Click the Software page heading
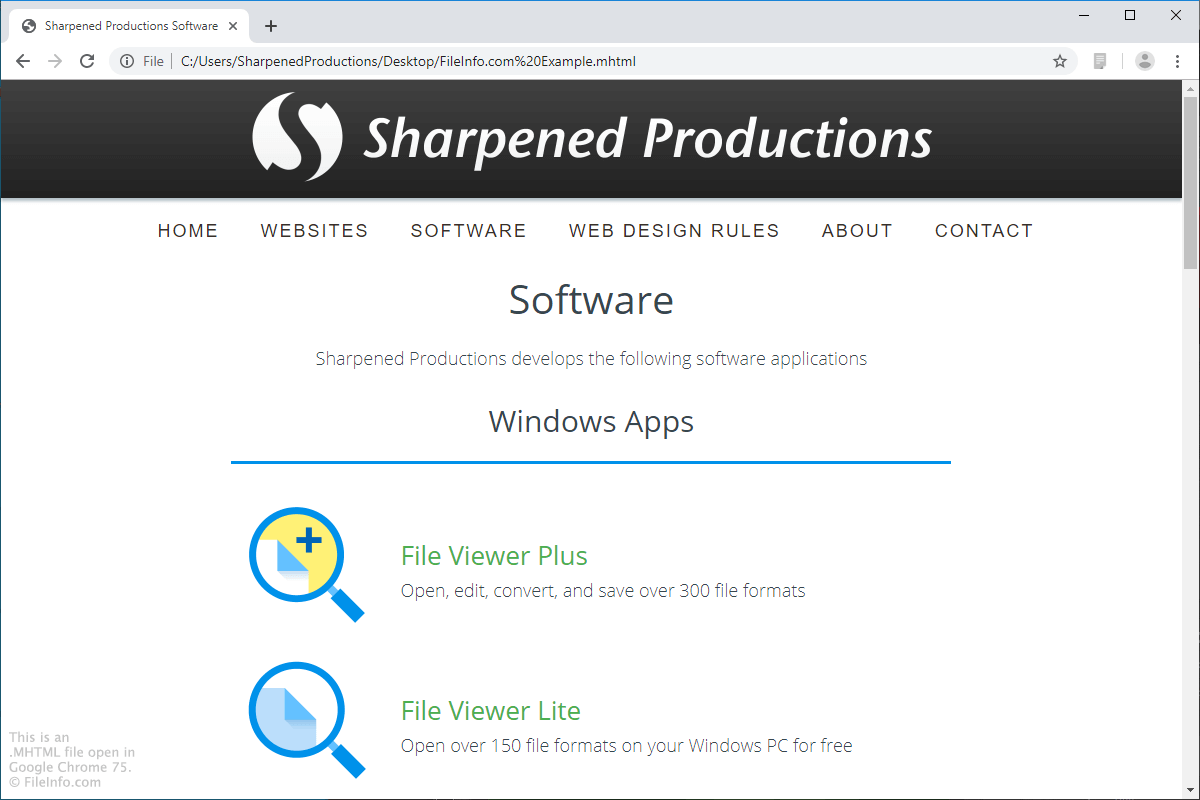This screenshot has width=1200, height=800. (x=591, y=300)
